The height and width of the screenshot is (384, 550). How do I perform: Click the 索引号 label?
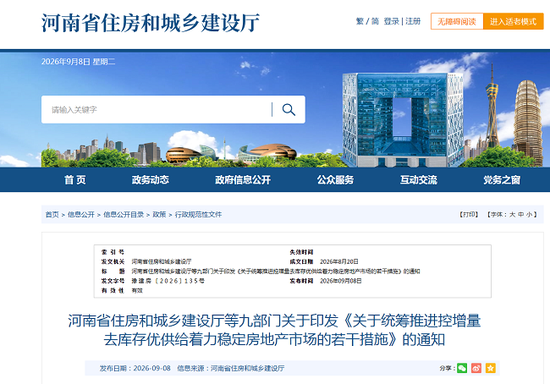[x=113, y=252]
